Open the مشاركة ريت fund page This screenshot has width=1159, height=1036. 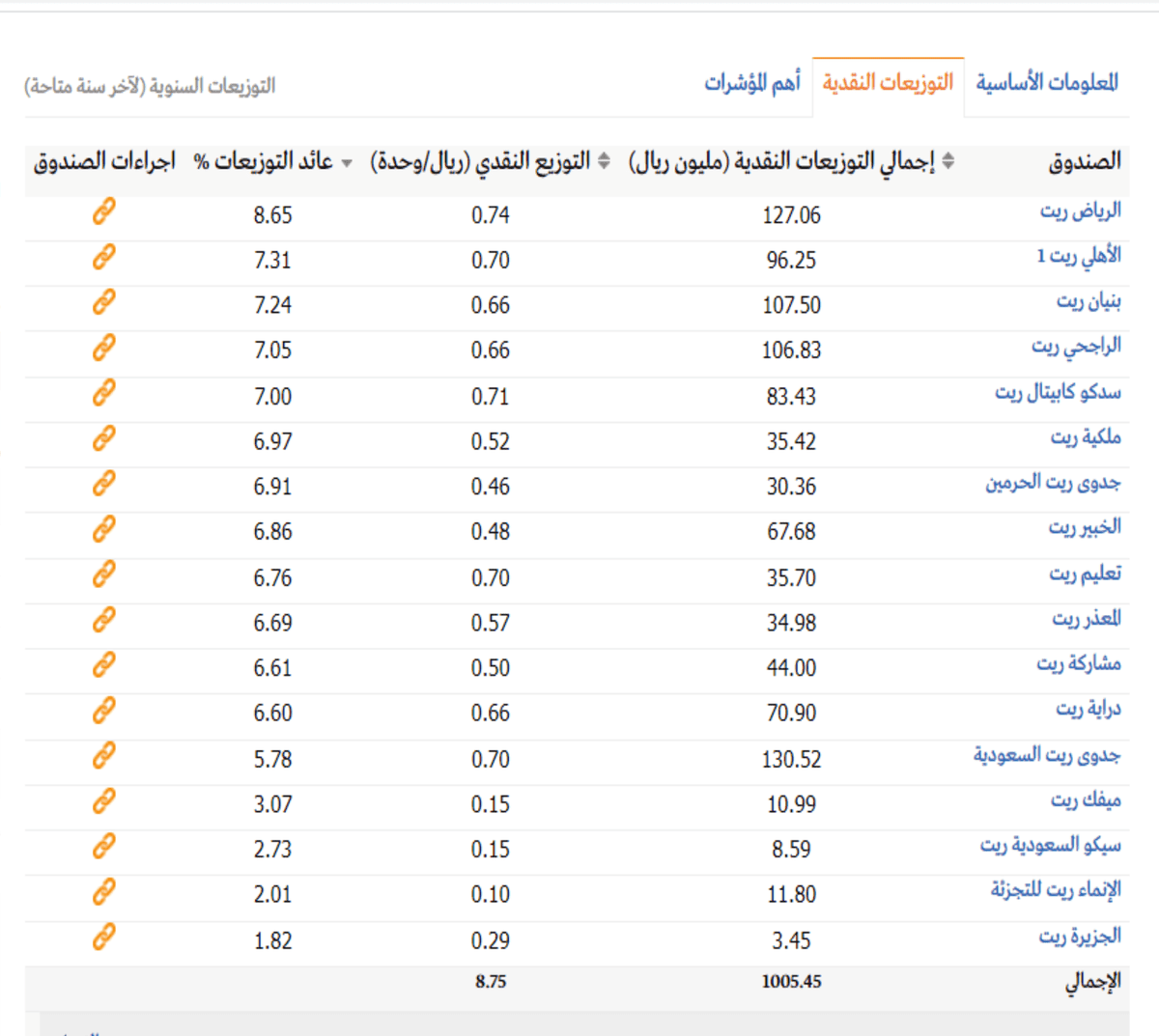(x=1079, y=665)
